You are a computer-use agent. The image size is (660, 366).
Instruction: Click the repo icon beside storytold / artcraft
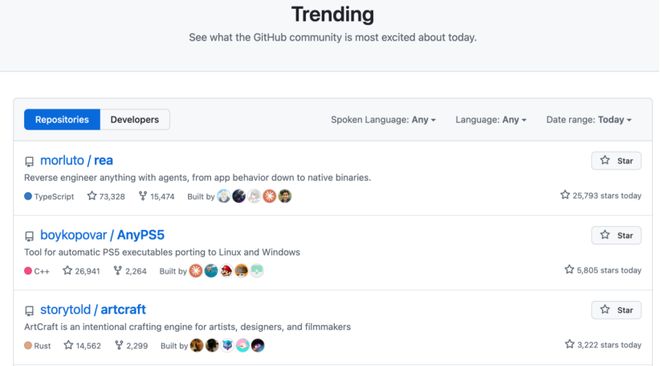(x=29, y=311)
